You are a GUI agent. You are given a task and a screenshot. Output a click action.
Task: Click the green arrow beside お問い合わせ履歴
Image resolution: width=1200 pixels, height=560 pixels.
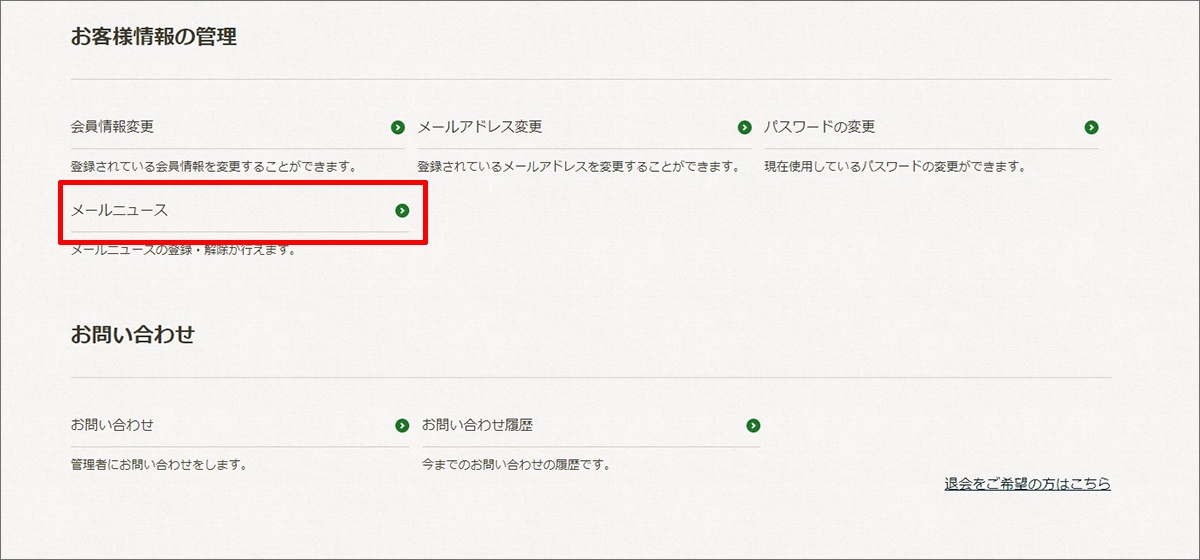[x=753, y=425]
